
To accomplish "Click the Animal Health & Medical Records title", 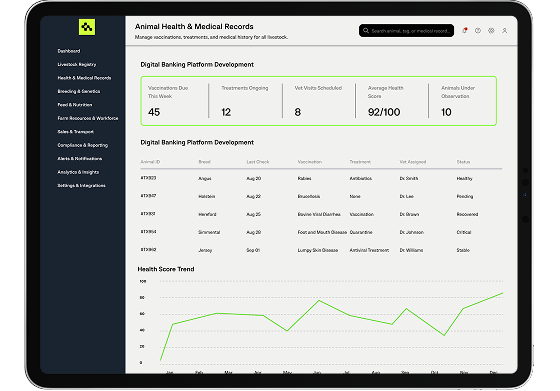I will (x=194, y=26).
